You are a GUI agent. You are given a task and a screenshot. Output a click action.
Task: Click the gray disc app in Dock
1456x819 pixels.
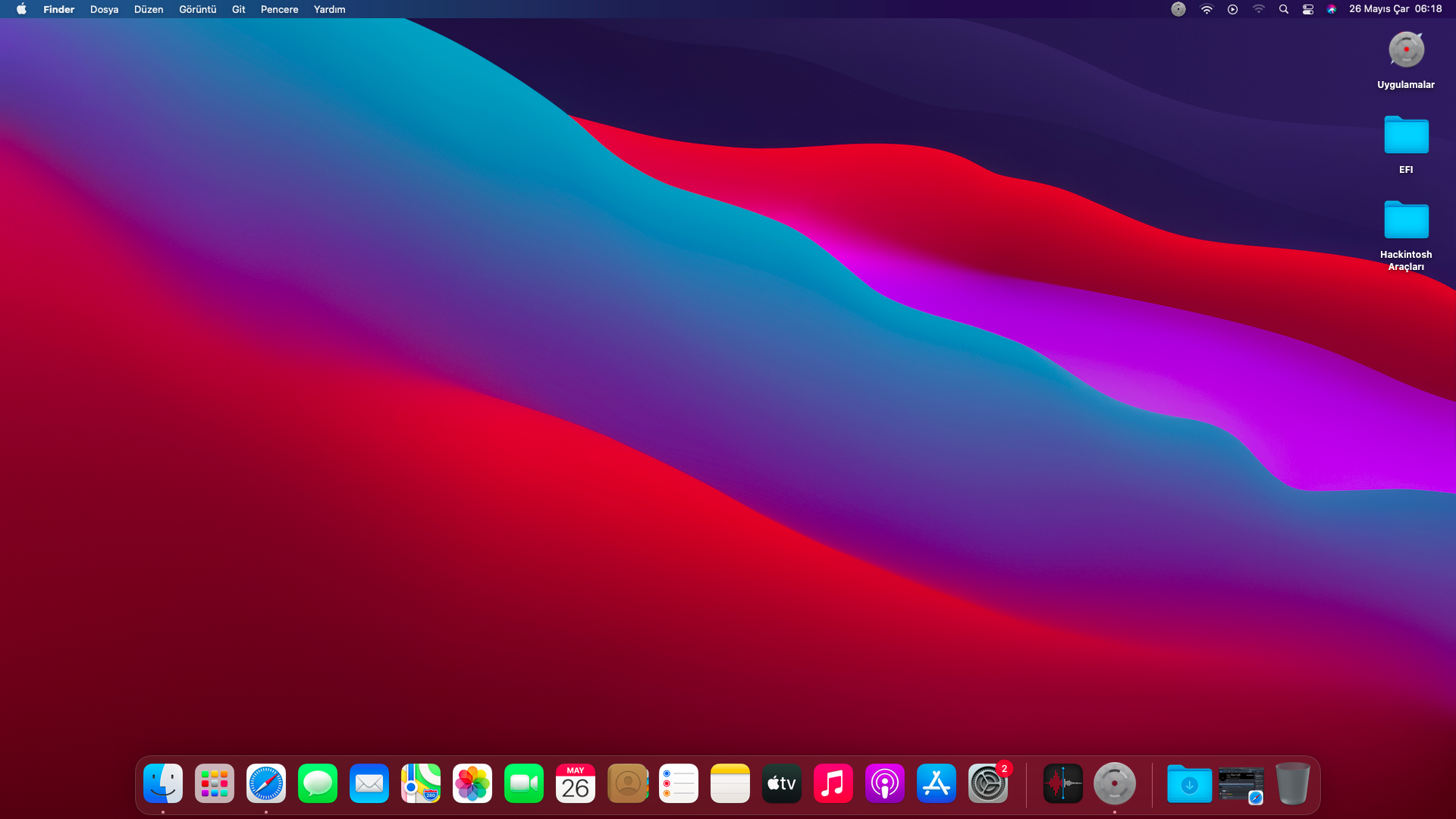pyautogui.click(x=1115, y=783)
